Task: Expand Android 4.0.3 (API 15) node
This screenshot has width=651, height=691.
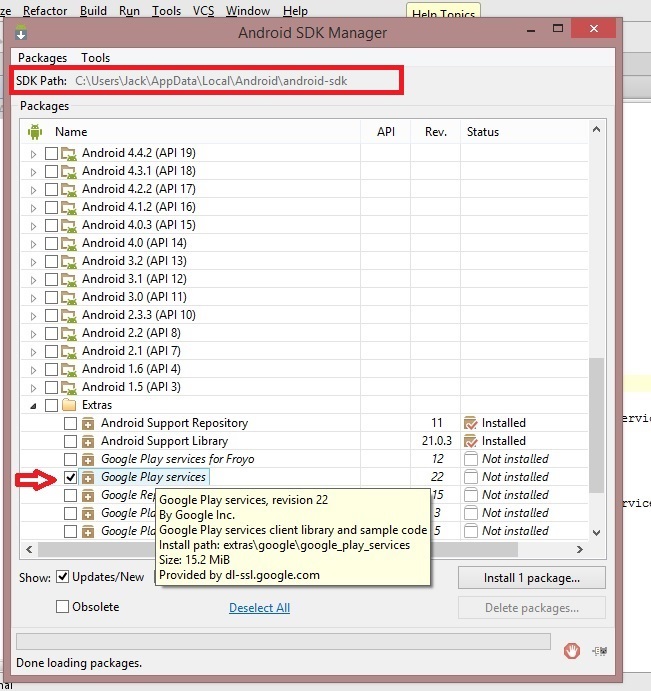Action: tap(33, 226)
